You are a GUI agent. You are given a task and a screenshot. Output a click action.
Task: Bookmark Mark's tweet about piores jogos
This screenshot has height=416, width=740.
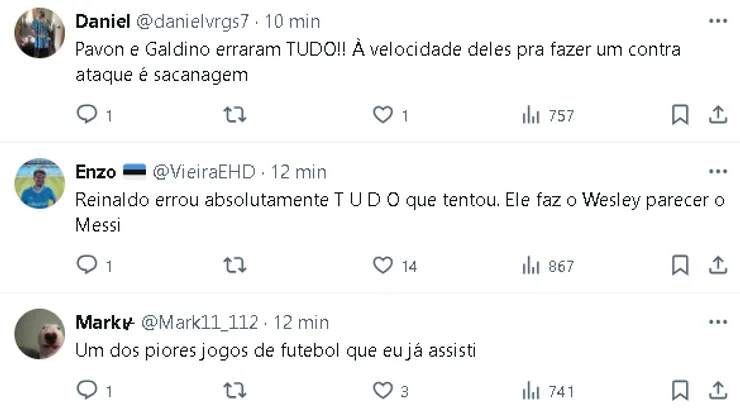680,389
